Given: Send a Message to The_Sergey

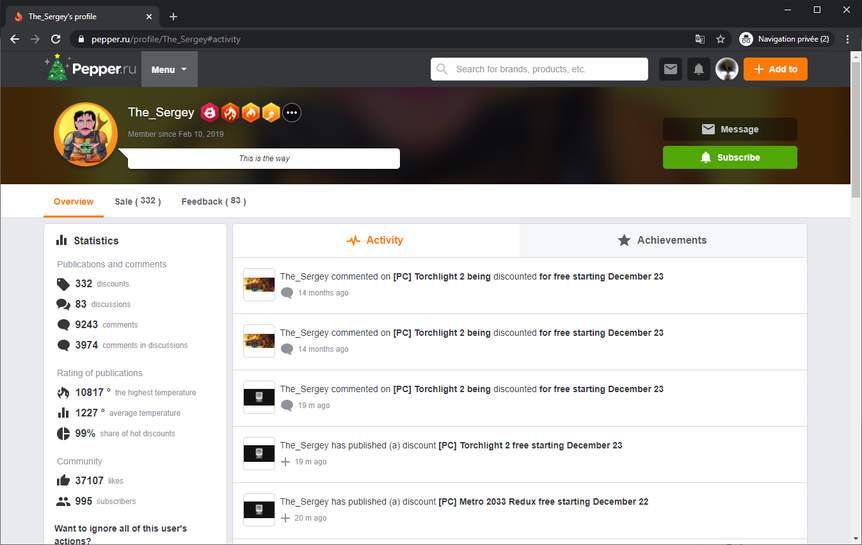Looking at the screenshot, I should click(x=730, y=129).
